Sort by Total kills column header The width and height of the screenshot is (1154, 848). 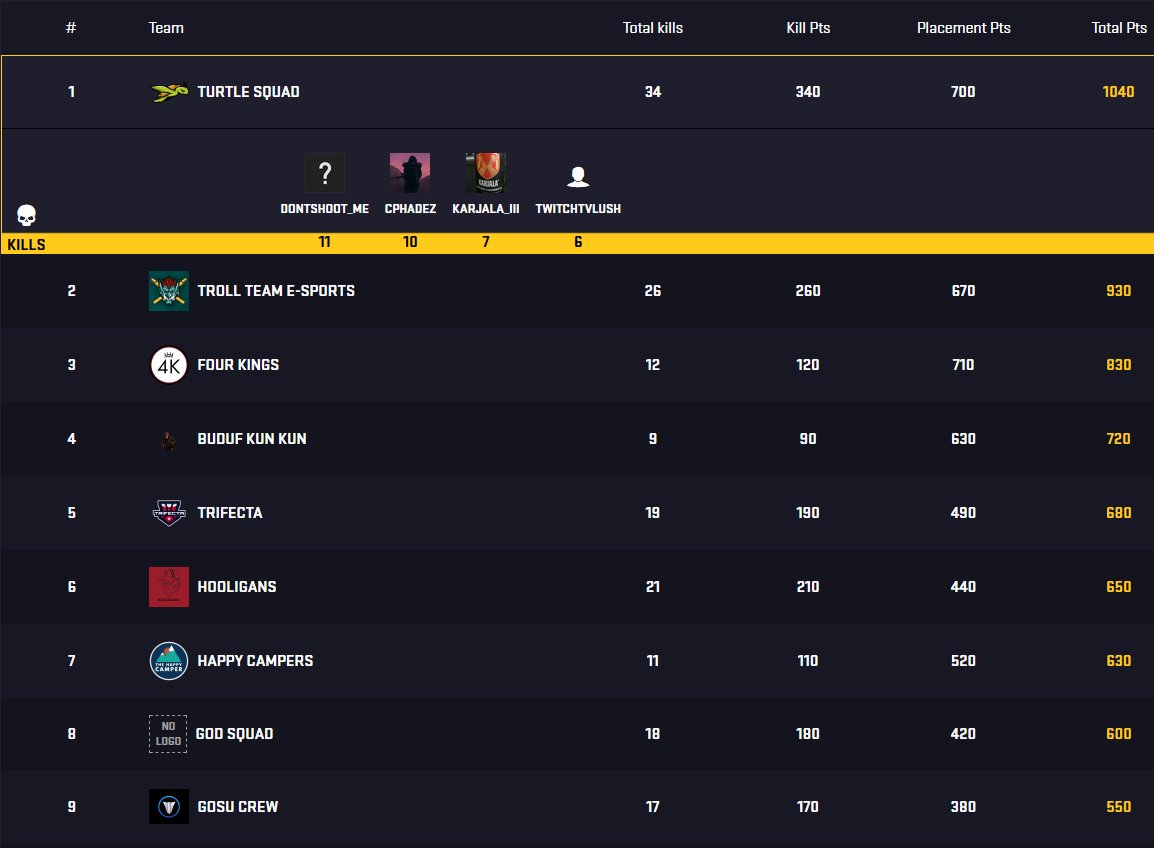point(653,28)
